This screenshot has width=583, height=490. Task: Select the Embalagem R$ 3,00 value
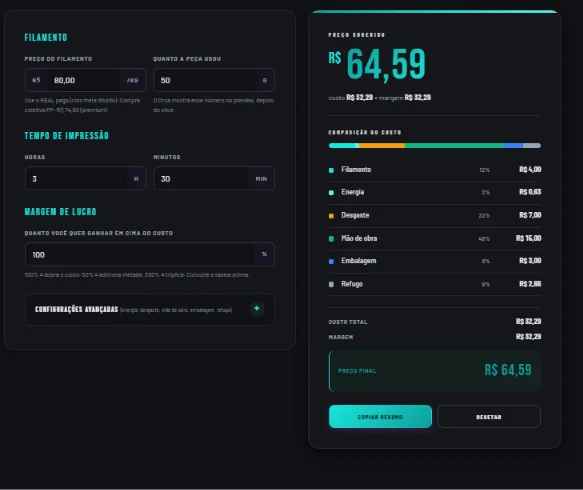click(530, 261)
